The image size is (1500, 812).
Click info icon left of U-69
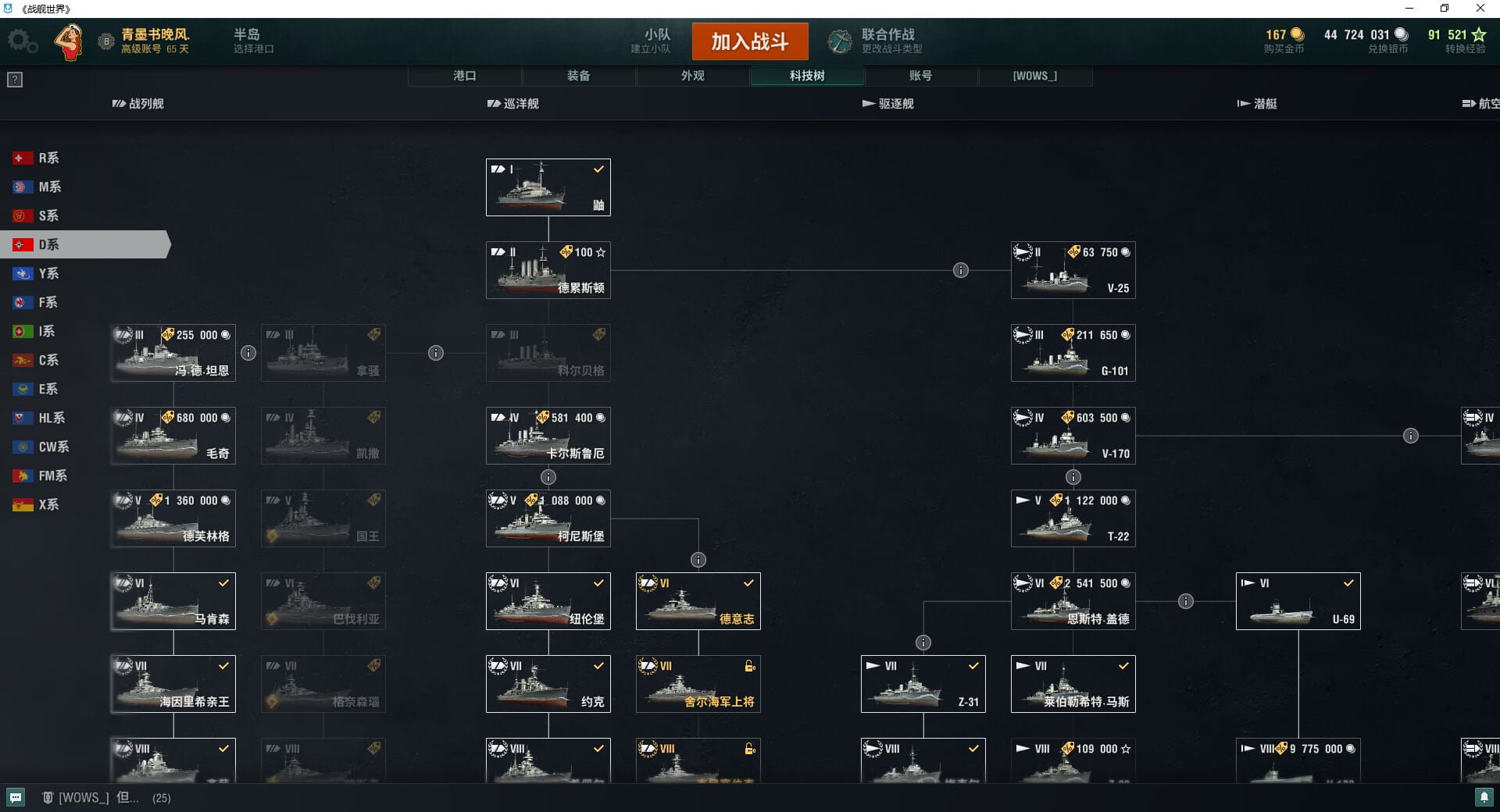[1186, 601]
